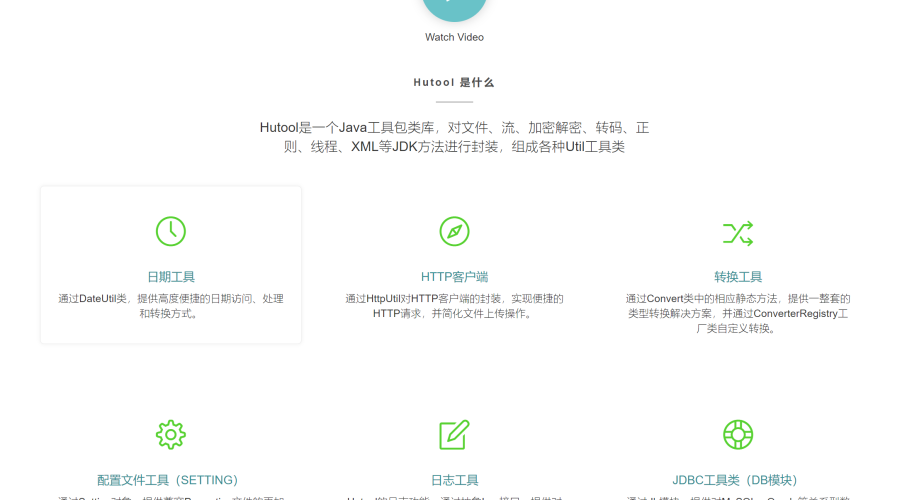
Task: Click the HttpUtil description paragraph
Action: coord(454,306)
